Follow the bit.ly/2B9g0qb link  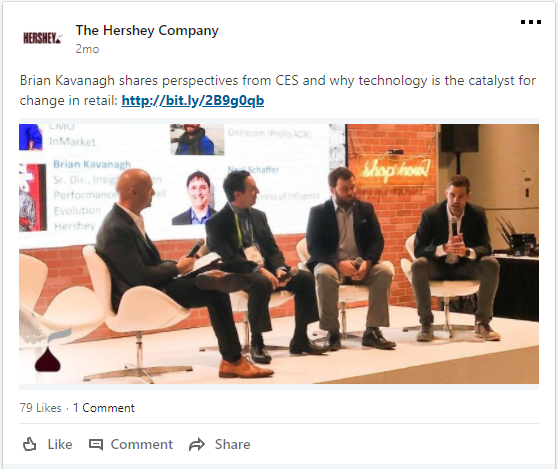tap(193, 101)
